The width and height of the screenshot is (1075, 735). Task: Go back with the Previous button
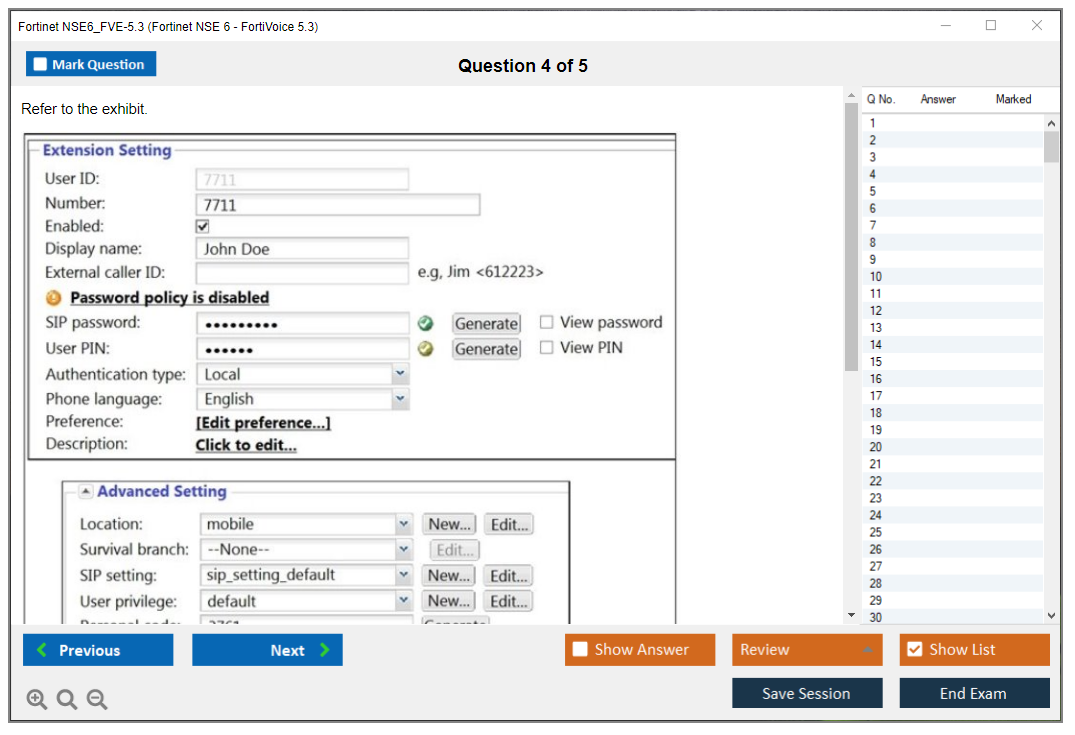[x=98, y=650]
